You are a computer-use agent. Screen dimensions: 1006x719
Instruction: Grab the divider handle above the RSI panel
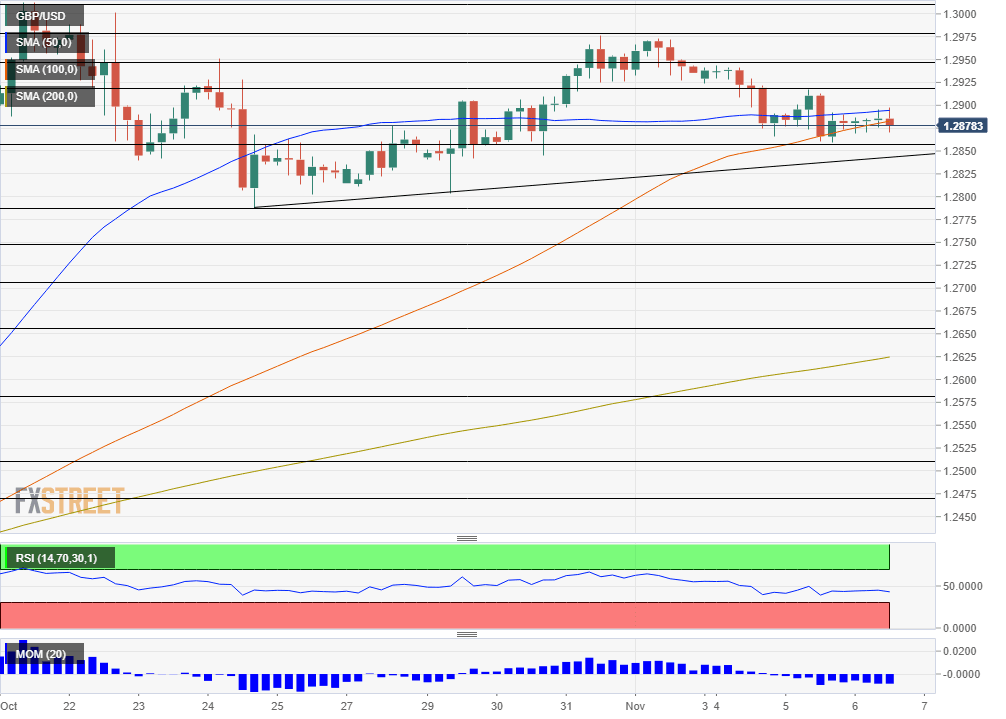point(467,538)
